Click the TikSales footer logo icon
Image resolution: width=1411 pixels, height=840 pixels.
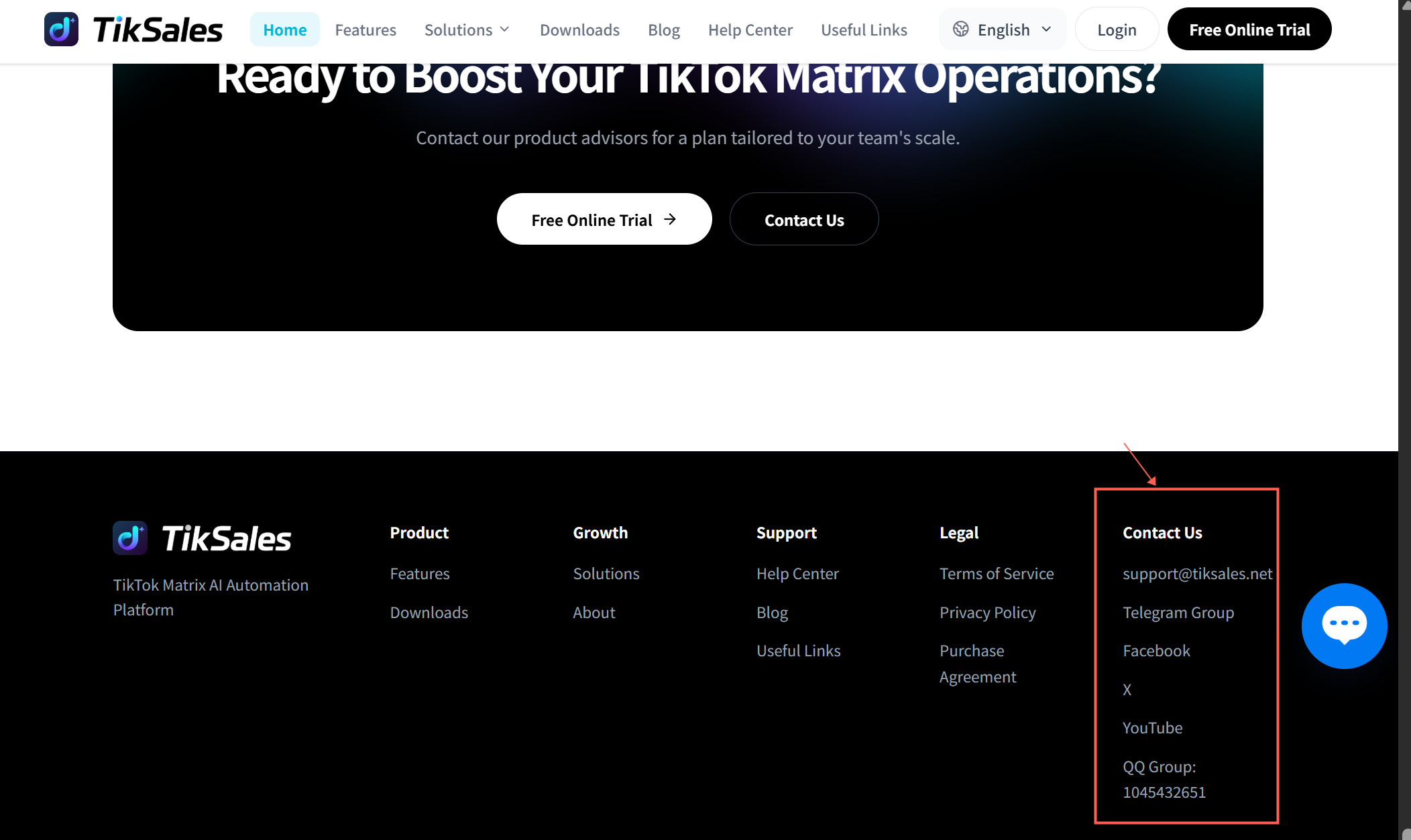130,538
